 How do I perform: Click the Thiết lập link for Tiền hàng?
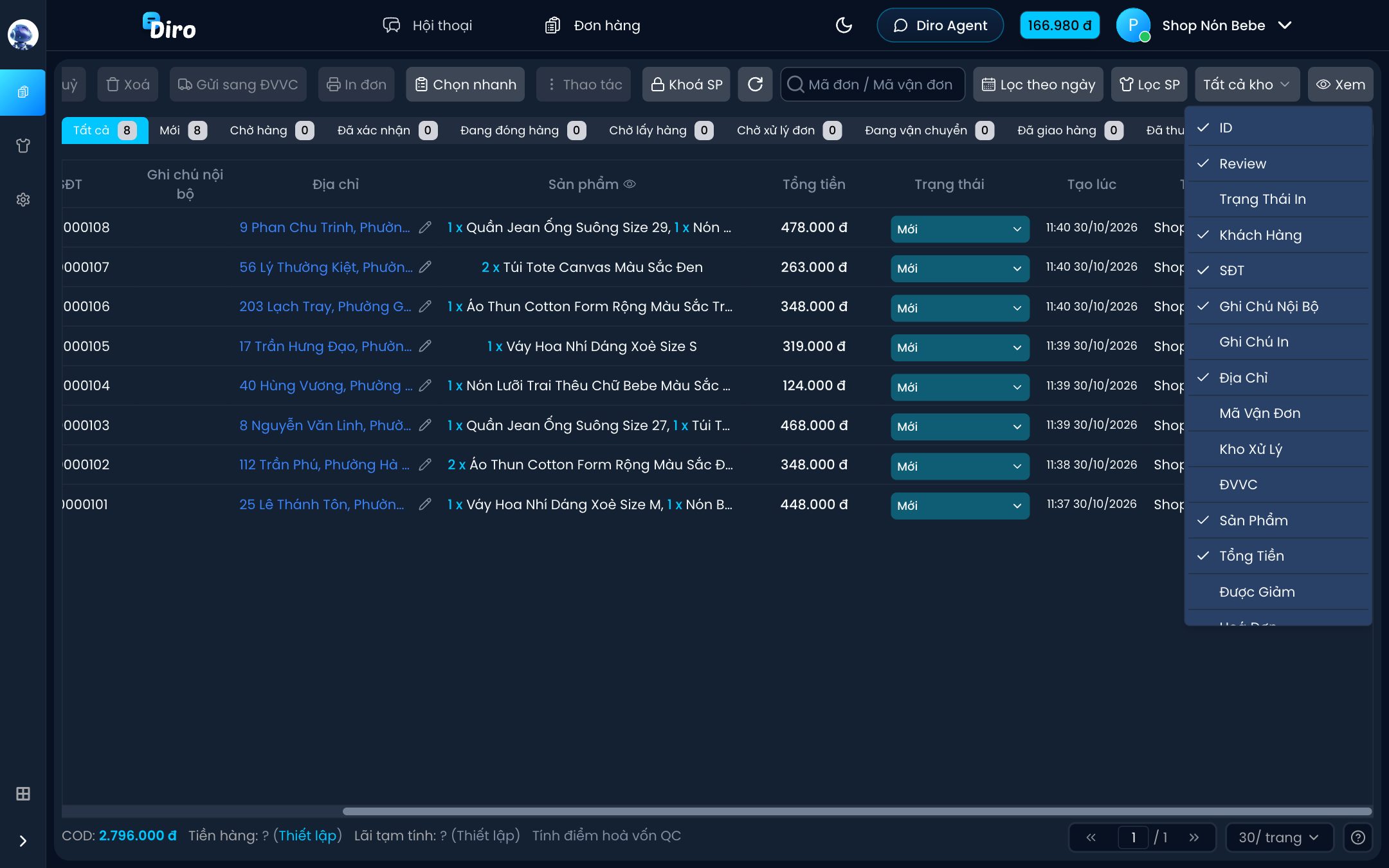pyautogui.click(x=307, y=835)
